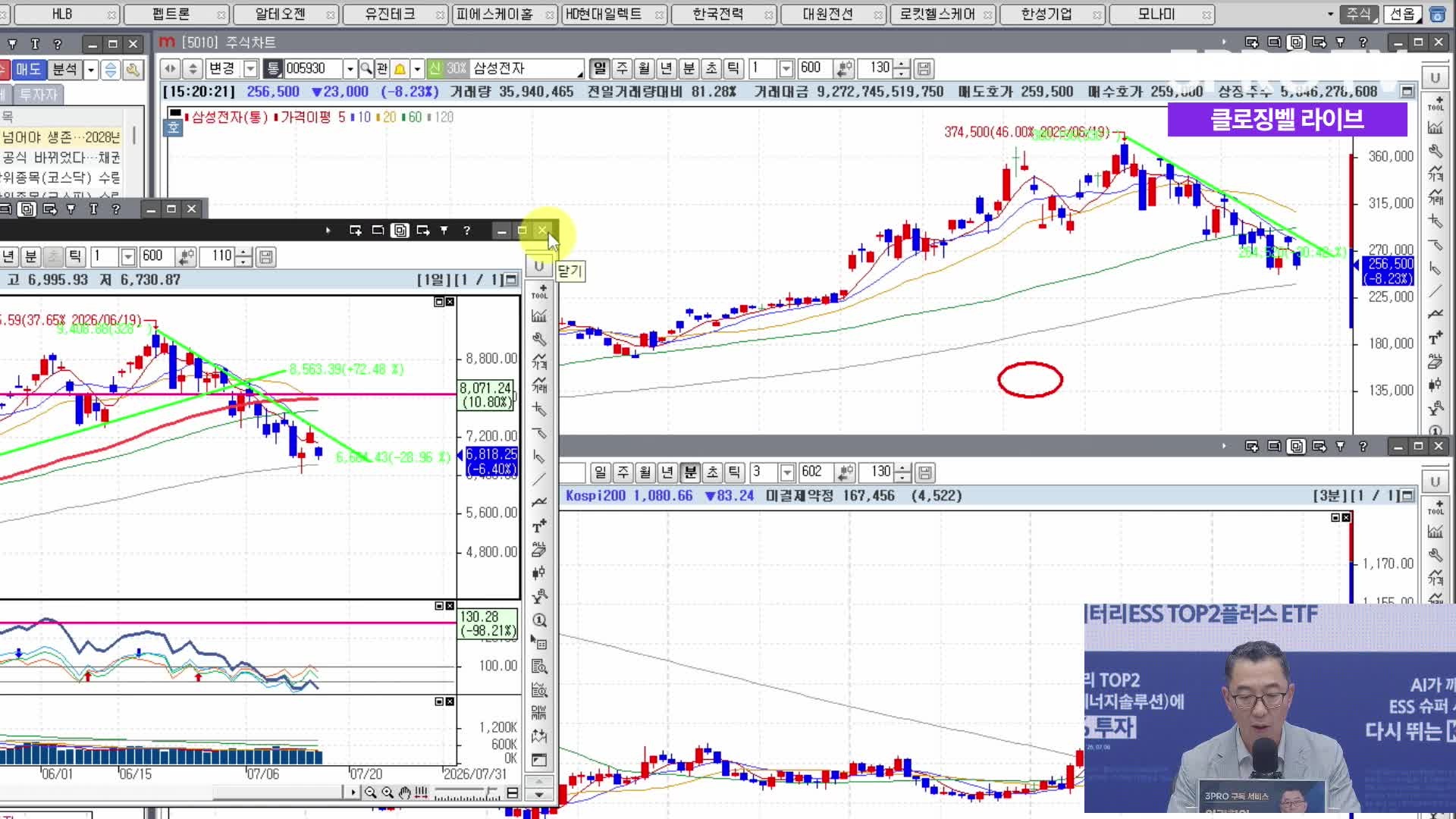The width and height of the screenshot is (1456, 819).
Task: Click the pin icon in the Samsung chart titlebar
Action: click(x=1341, y=42)
